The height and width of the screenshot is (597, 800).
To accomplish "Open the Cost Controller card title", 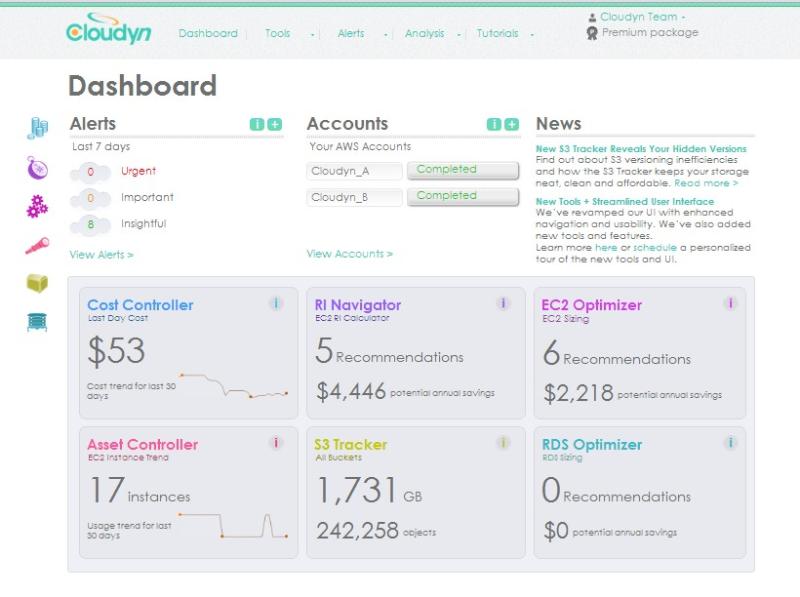I will 140,305.
